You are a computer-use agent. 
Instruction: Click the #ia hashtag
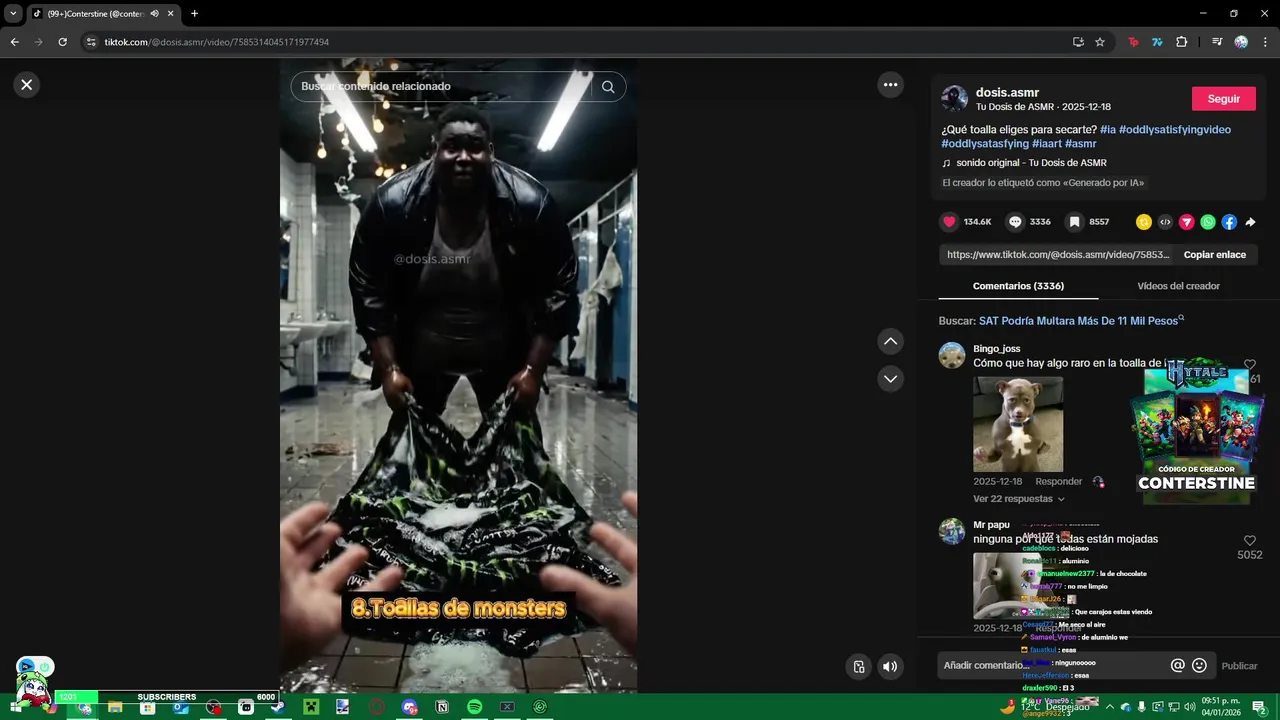[1107, 130]
